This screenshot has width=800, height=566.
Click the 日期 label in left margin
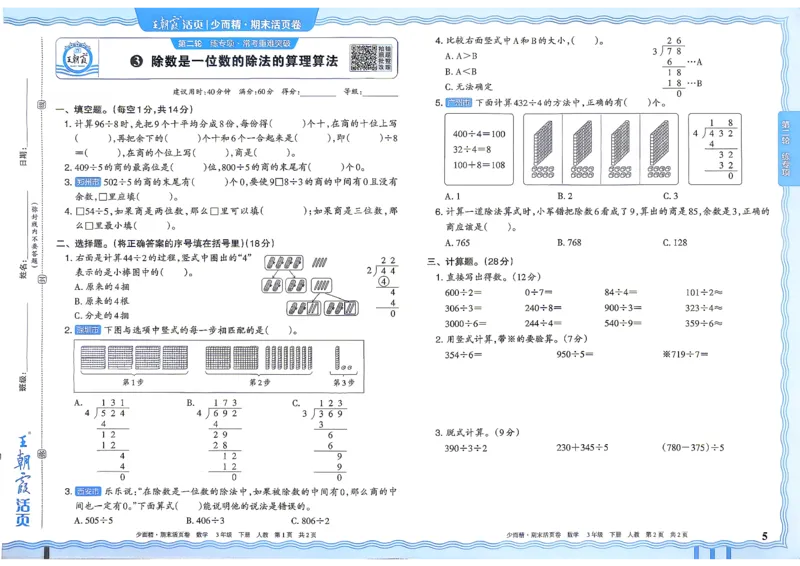click(23, 158)
